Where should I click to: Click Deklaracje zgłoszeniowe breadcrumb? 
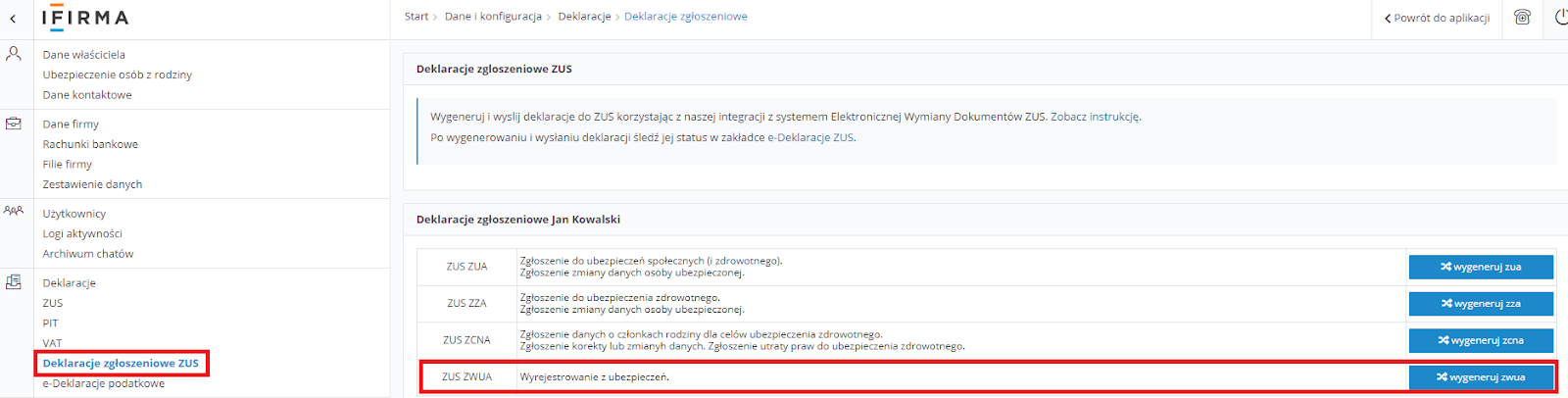(686, 17)
